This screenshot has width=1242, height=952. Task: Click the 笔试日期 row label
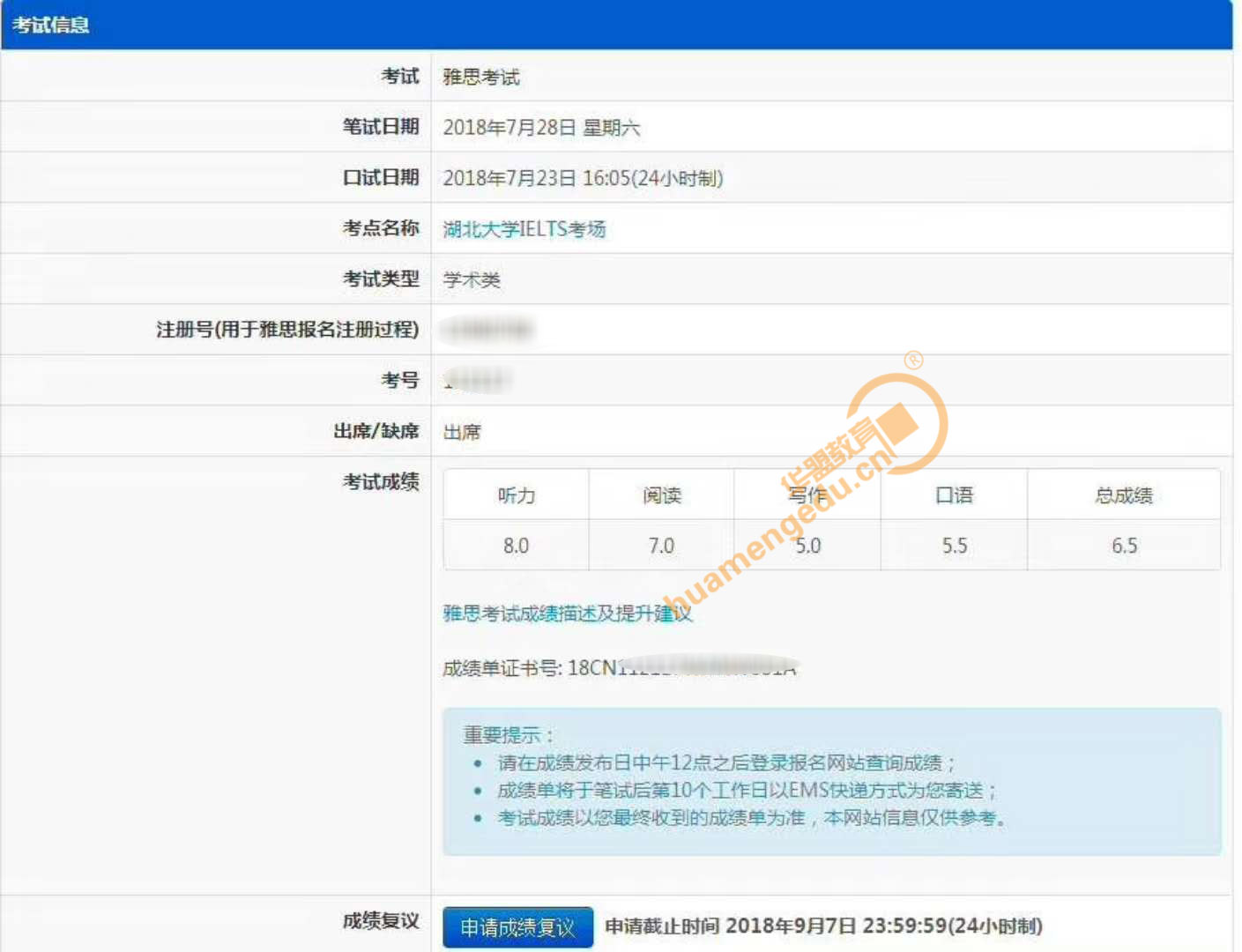point(381,127)
